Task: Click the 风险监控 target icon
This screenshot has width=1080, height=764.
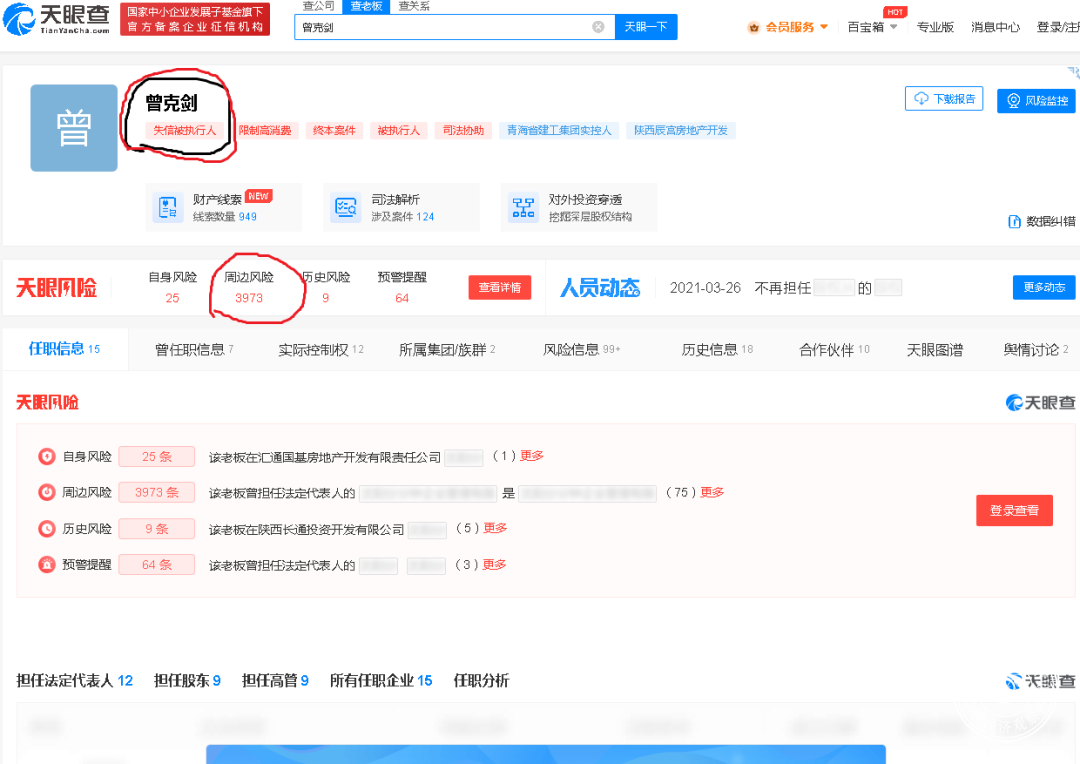Action: coord(1013,101)
